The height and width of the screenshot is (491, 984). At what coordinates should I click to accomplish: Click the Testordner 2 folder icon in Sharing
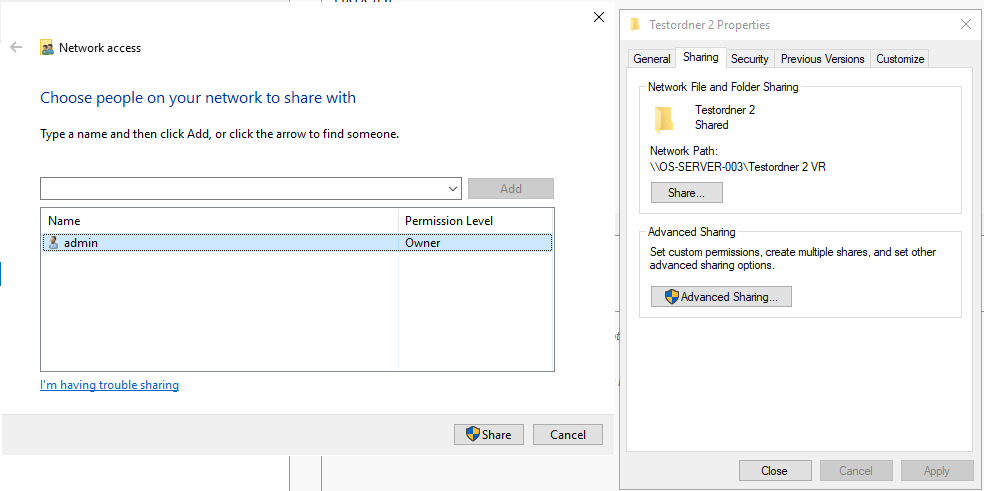(x=663, y=119)
